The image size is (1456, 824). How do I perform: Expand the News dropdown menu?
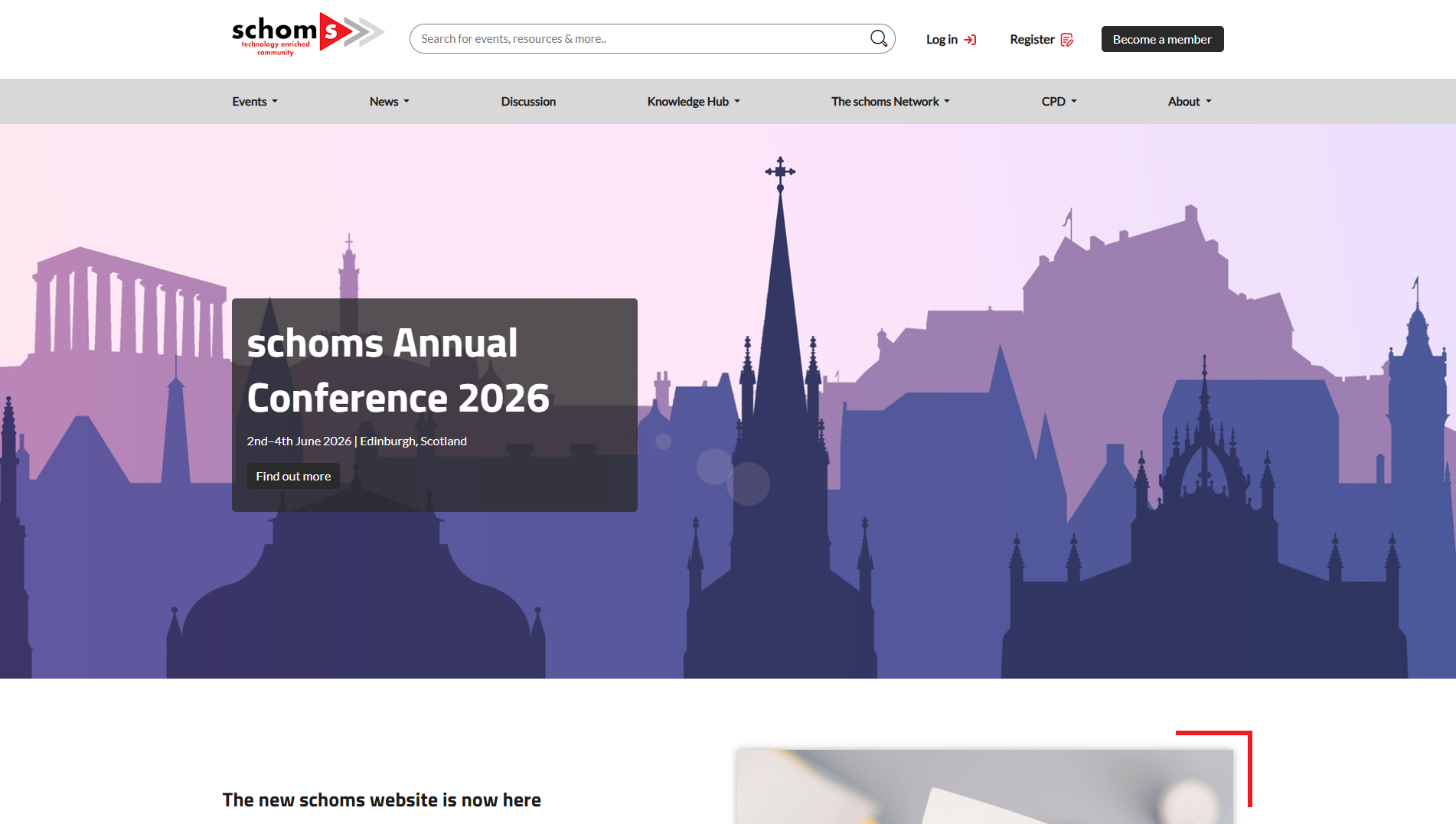tap(389, 102)
